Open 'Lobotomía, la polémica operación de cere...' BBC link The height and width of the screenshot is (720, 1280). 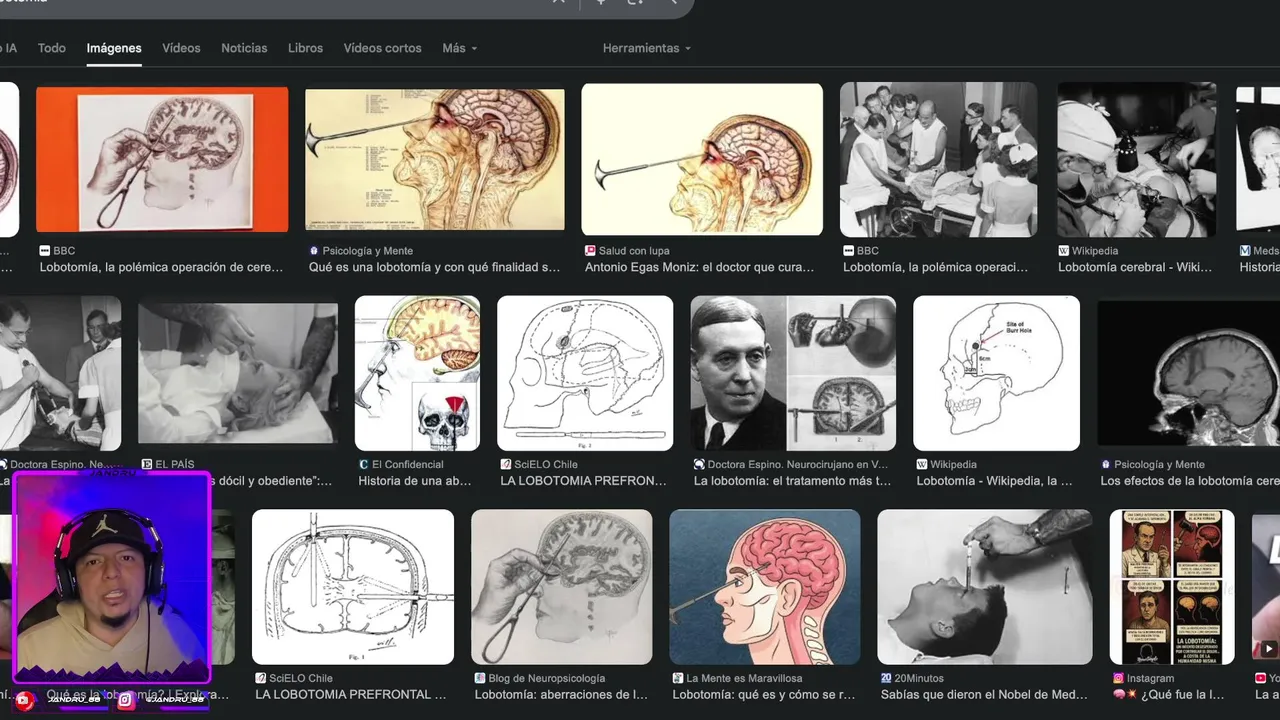(161, 267)
